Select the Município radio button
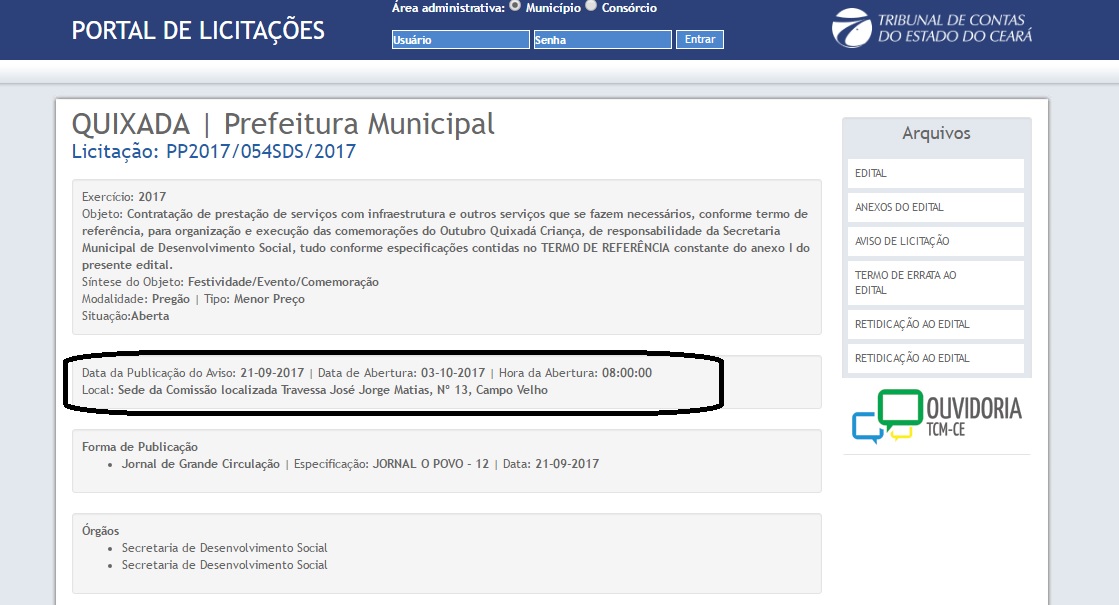 tap(515, 6)
